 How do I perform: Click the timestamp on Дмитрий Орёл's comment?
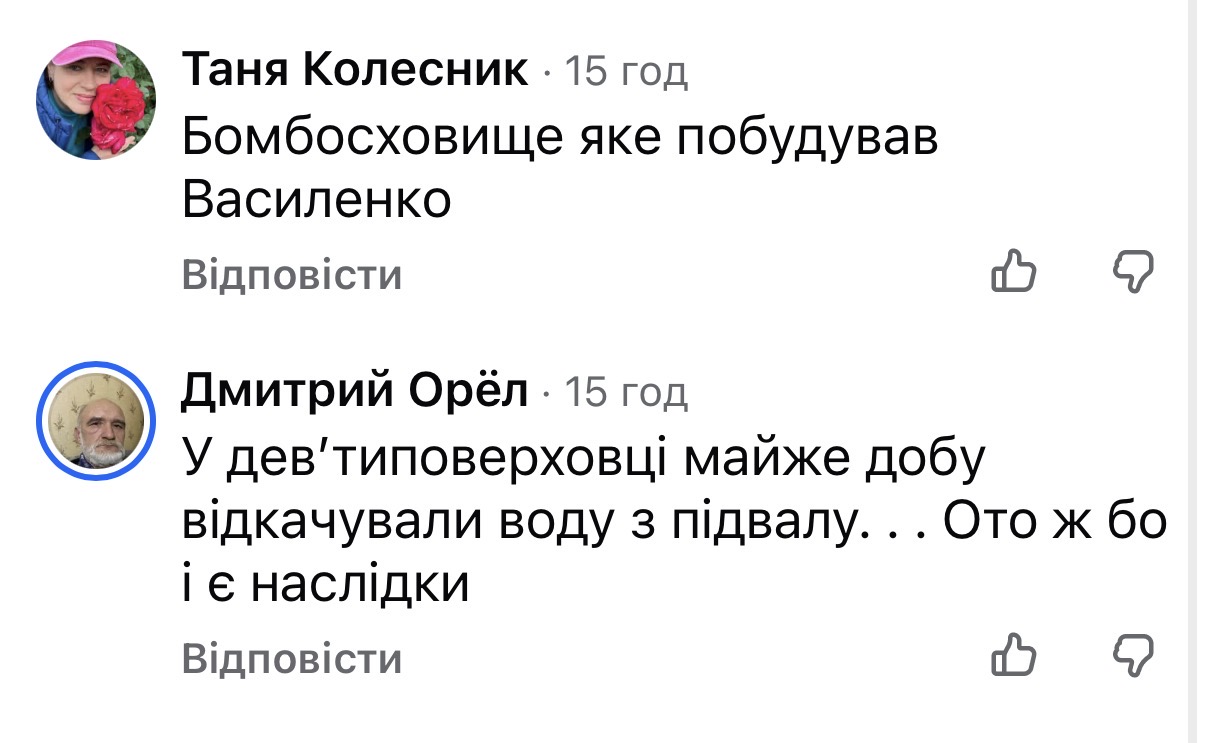pyautogui.click(x=627, y=394)
